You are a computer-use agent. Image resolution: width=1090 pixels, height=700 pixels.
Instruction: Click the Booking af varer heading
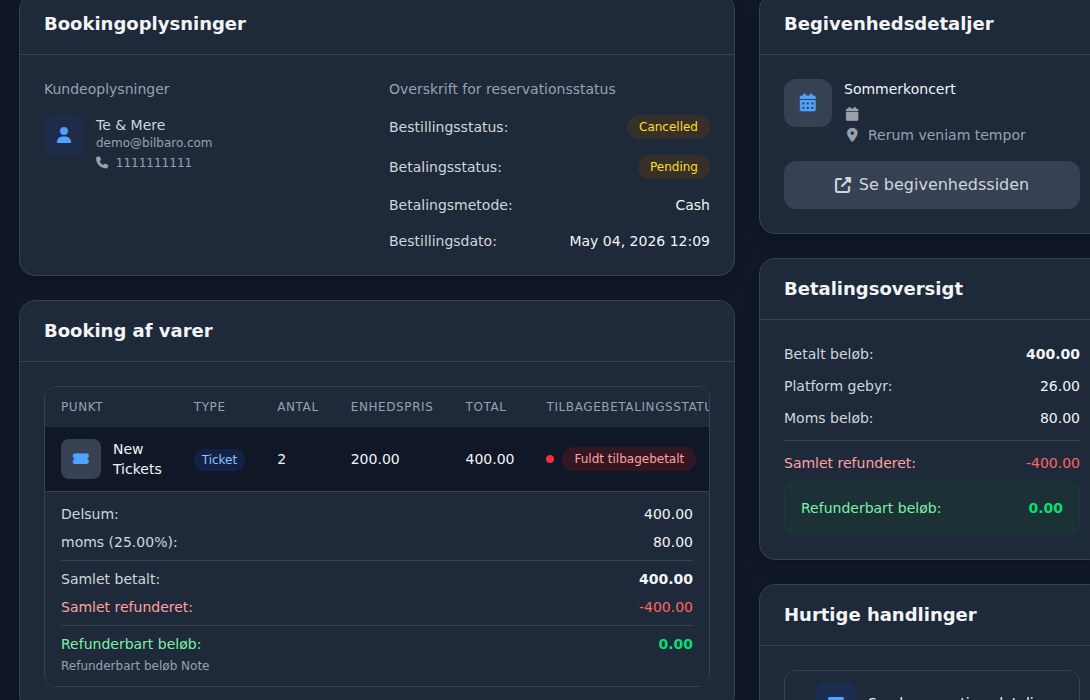point(129,331)
